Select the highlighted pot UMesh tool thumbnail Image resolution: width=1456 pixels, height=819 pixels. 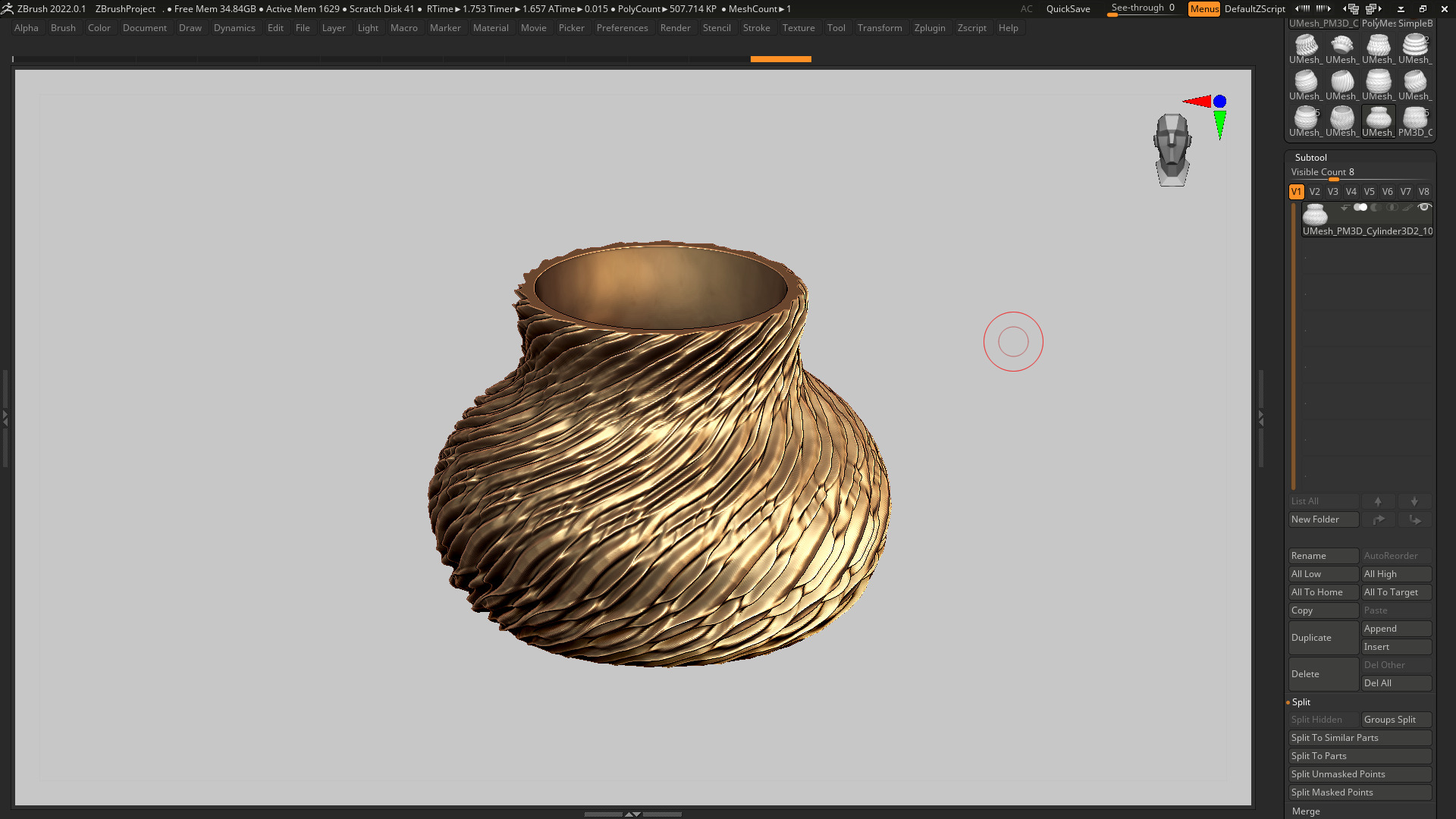[1379, 121]
